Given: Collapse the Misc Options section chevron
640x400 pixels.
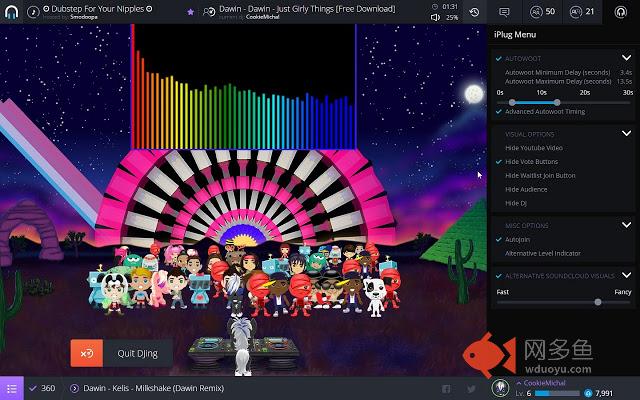Looking at the screenshot, I should (x=627, y=224).
